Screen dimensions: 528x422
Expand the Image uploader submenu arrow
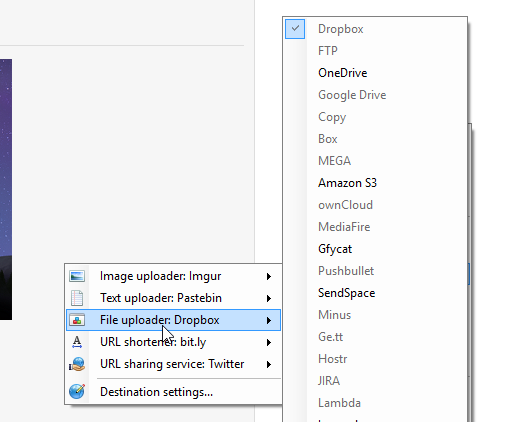pyautogui.click(x=269, y=277)
